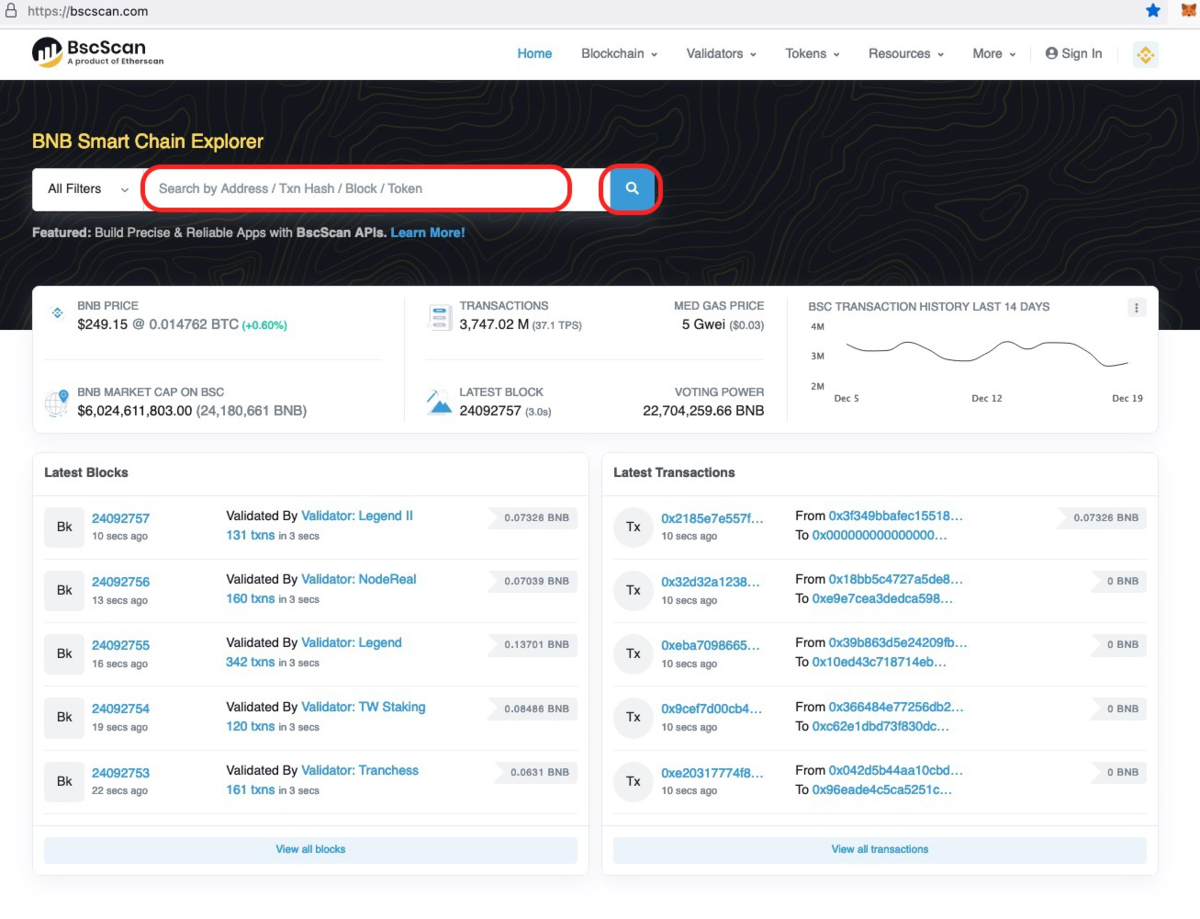Click the Learn More link
The height and width of the screenshot is (919, 1200).
pyautogui.click(x=428, y=233)
